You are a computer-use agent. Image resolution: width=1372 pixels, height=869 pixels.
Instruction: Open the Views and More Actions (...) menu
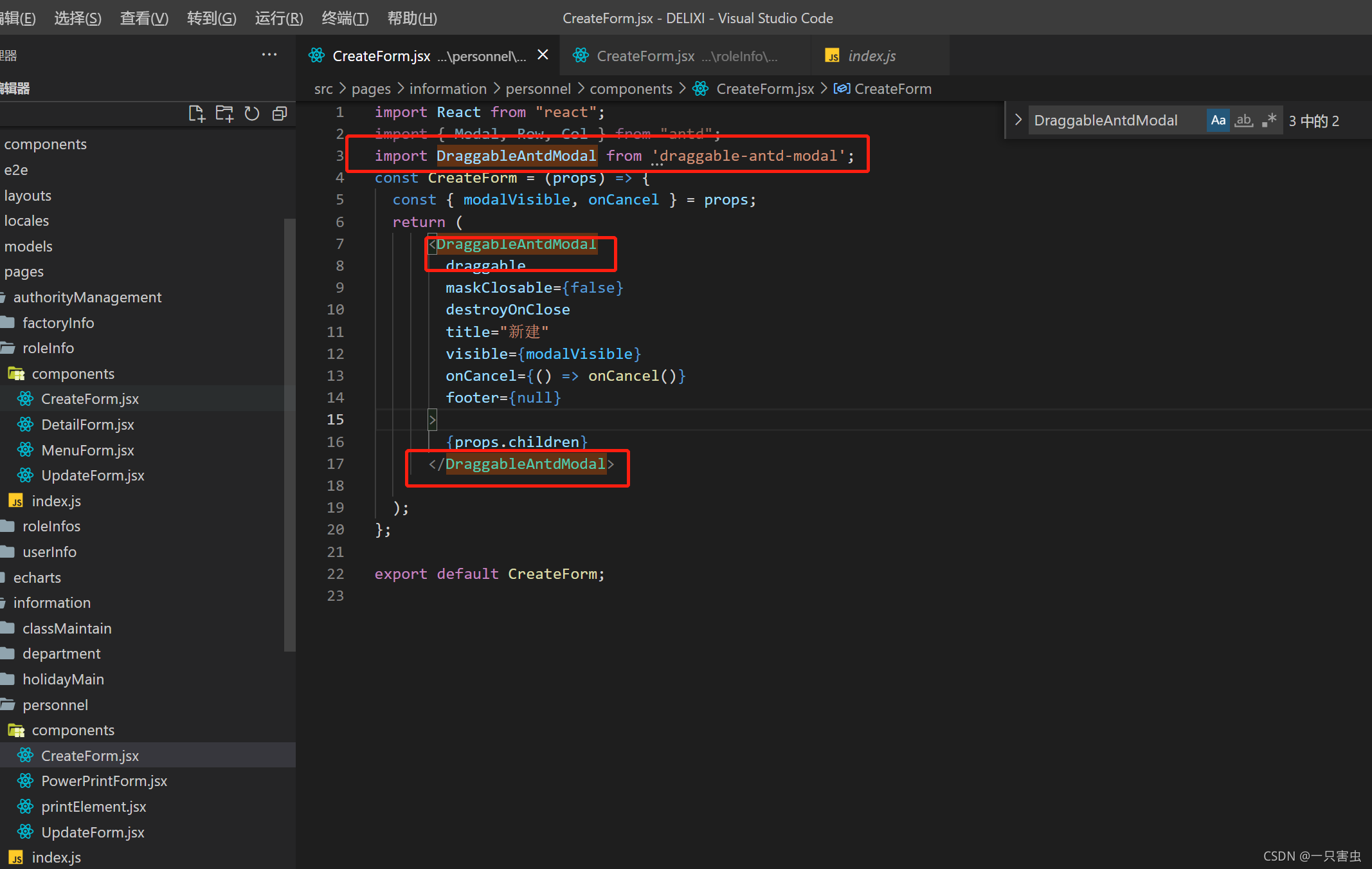click(269, 55)
